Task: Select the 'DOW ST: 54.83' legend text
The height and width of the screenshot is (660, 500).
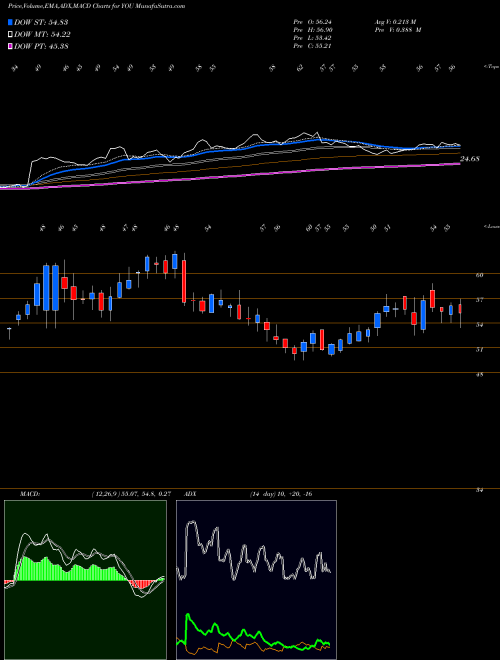Action: coord(41,22)
